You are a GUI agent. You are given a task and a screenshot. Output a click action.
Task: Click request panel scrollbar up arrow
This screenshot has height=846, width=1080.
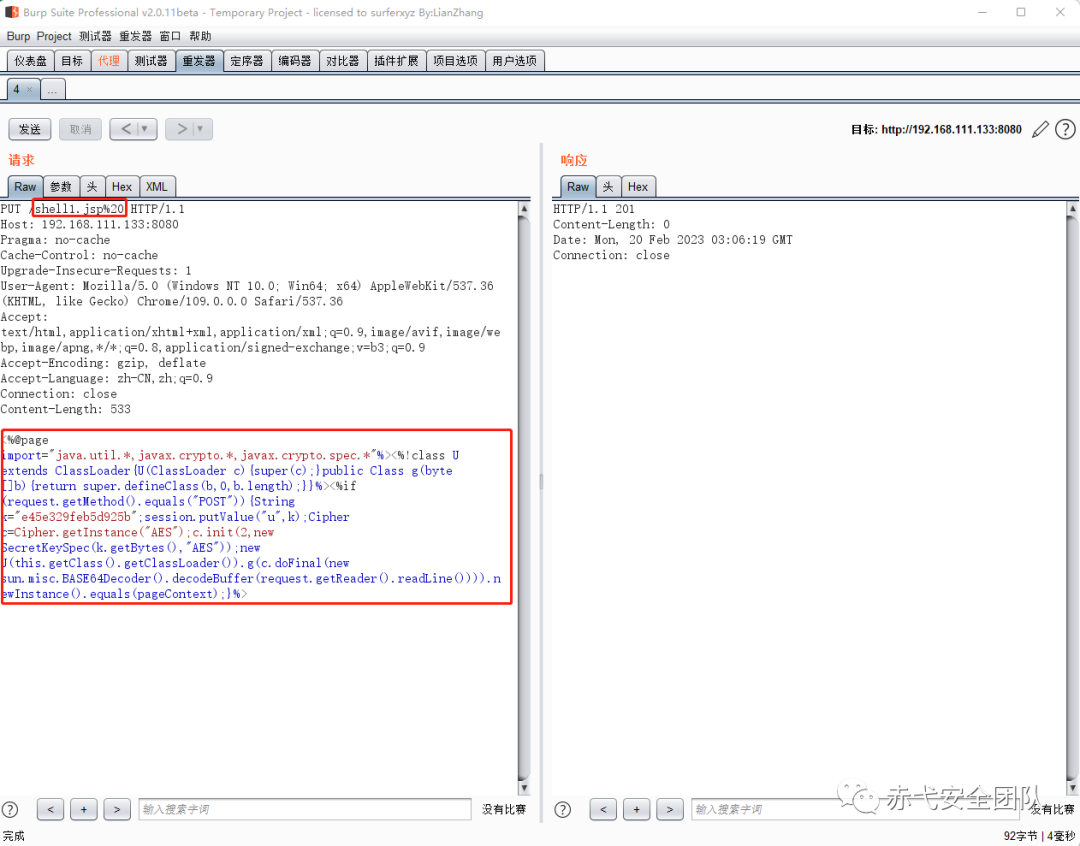tap(524, 208)
